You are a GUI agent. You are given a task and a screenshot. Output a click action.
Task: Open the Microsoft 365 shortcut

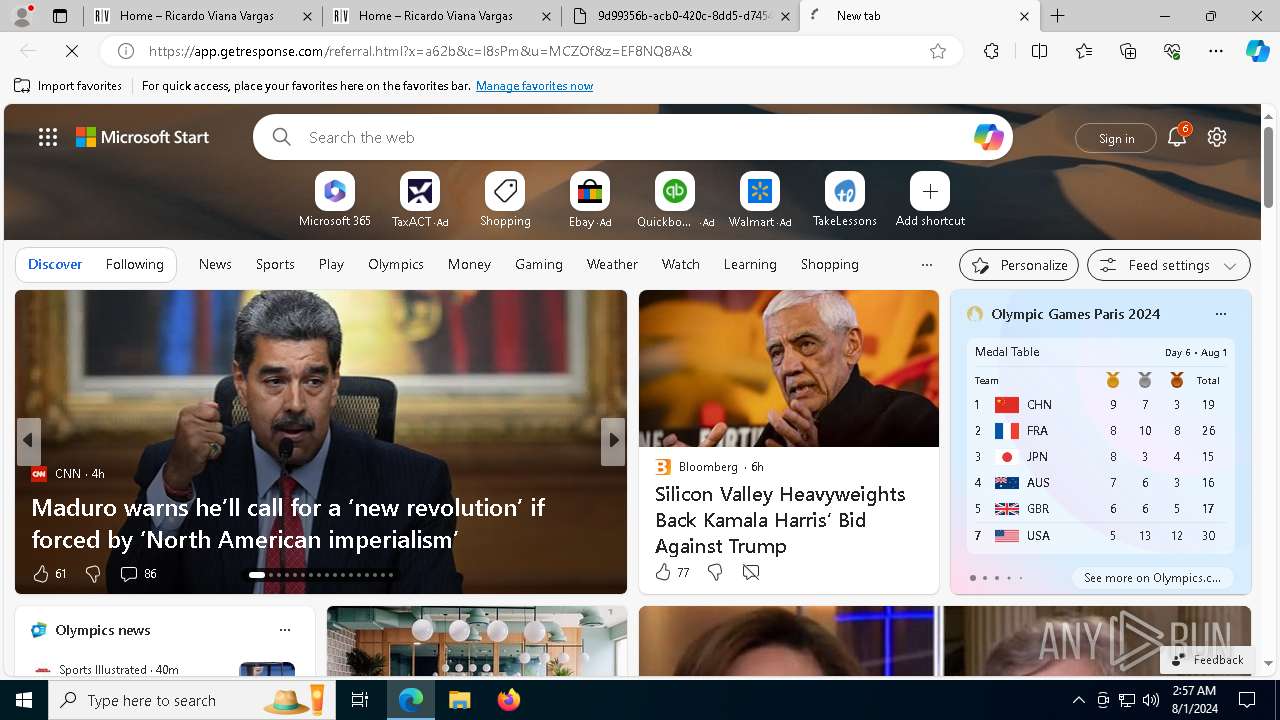335,191
